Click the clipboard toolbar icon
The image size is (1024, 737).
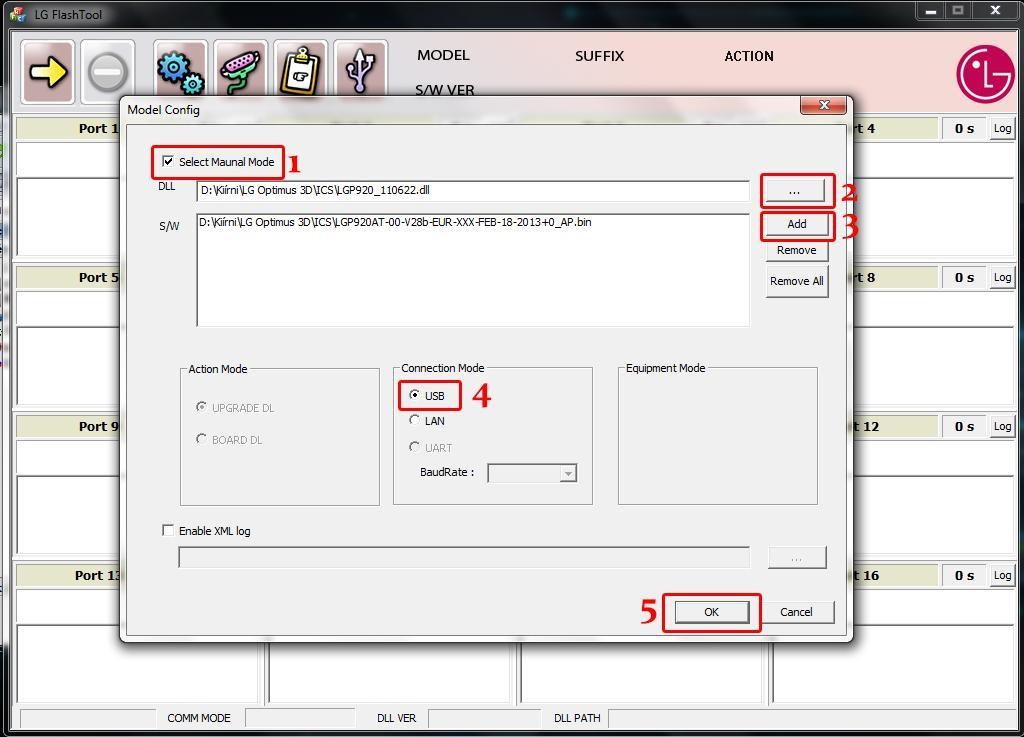[x=300, y=70]
